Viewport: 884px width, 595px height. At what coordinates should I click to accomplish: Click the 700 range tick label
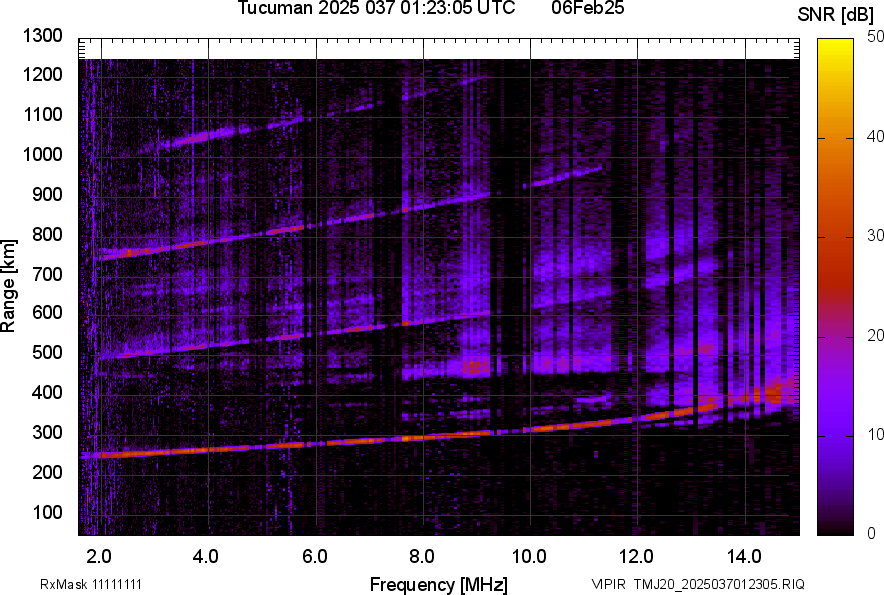pos(48,274)
